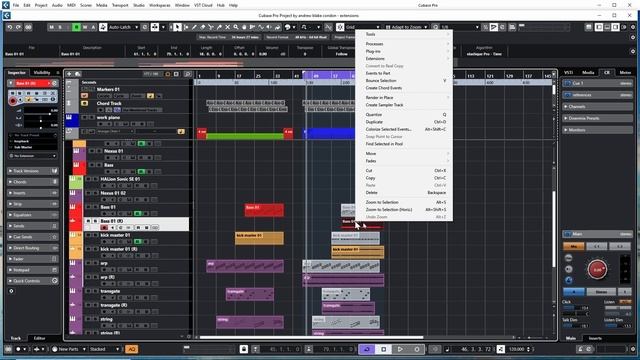Image resolution: width=640 pixels, height=360 pixels.
Task: Toggle global Mute M button in toolbar
Action: [51, 27]
